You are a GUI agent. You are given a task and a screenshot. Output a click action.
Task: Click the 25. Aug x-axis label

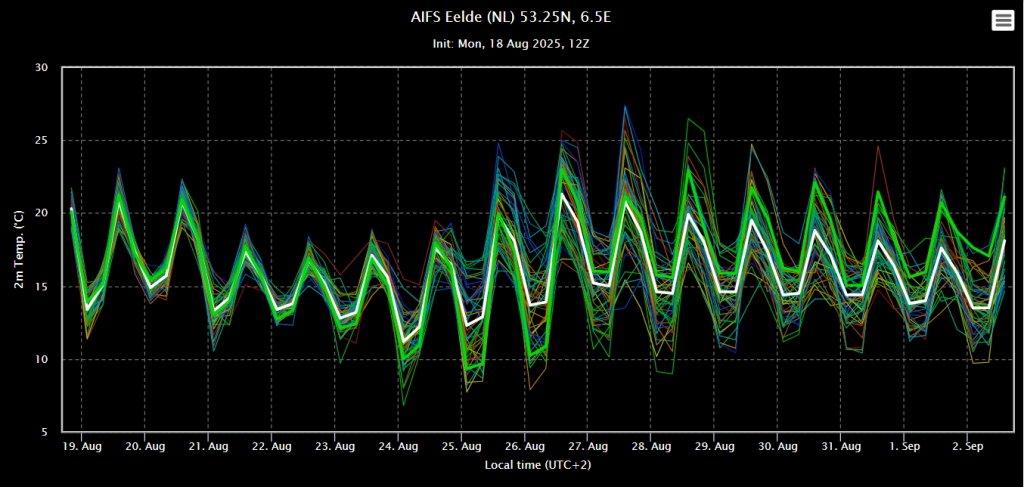pos(461,447)
